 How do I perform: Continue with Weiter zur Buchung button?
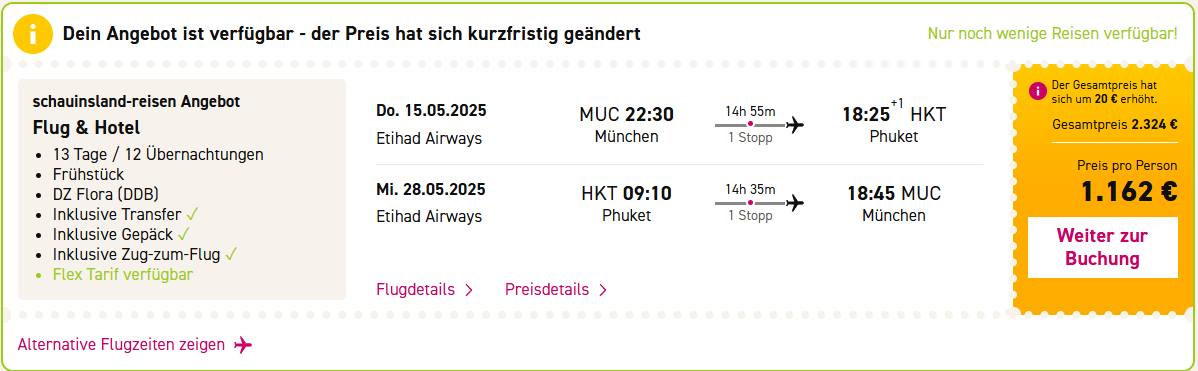1102,247
